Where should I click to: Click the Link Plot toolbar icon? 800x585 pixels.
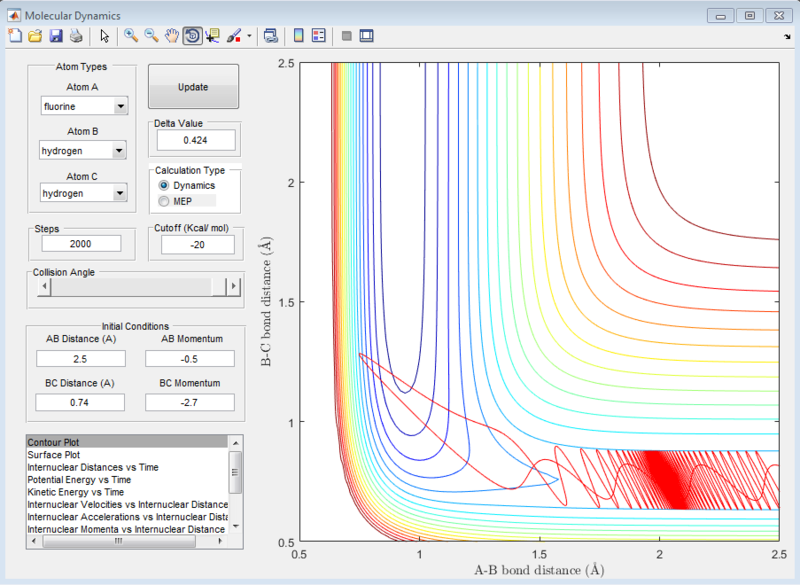point(270,36)
